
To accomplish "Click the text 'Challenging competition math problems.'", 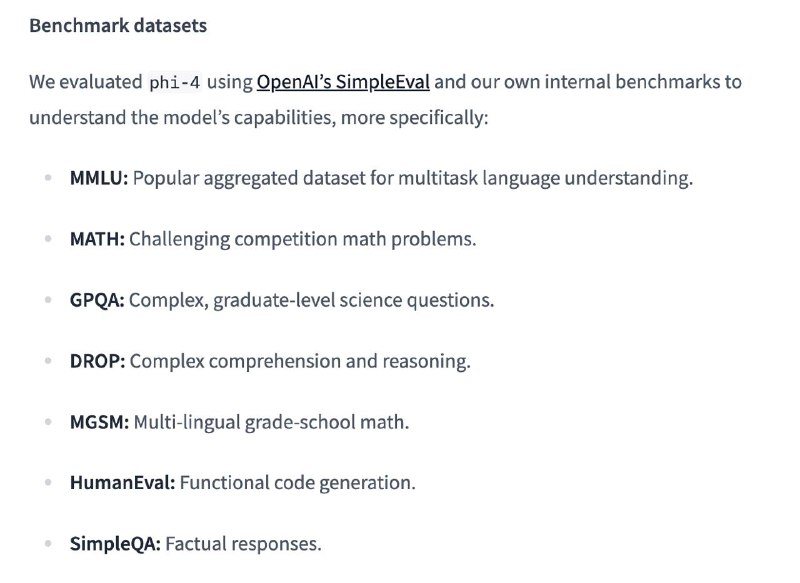I will [303, 239].
